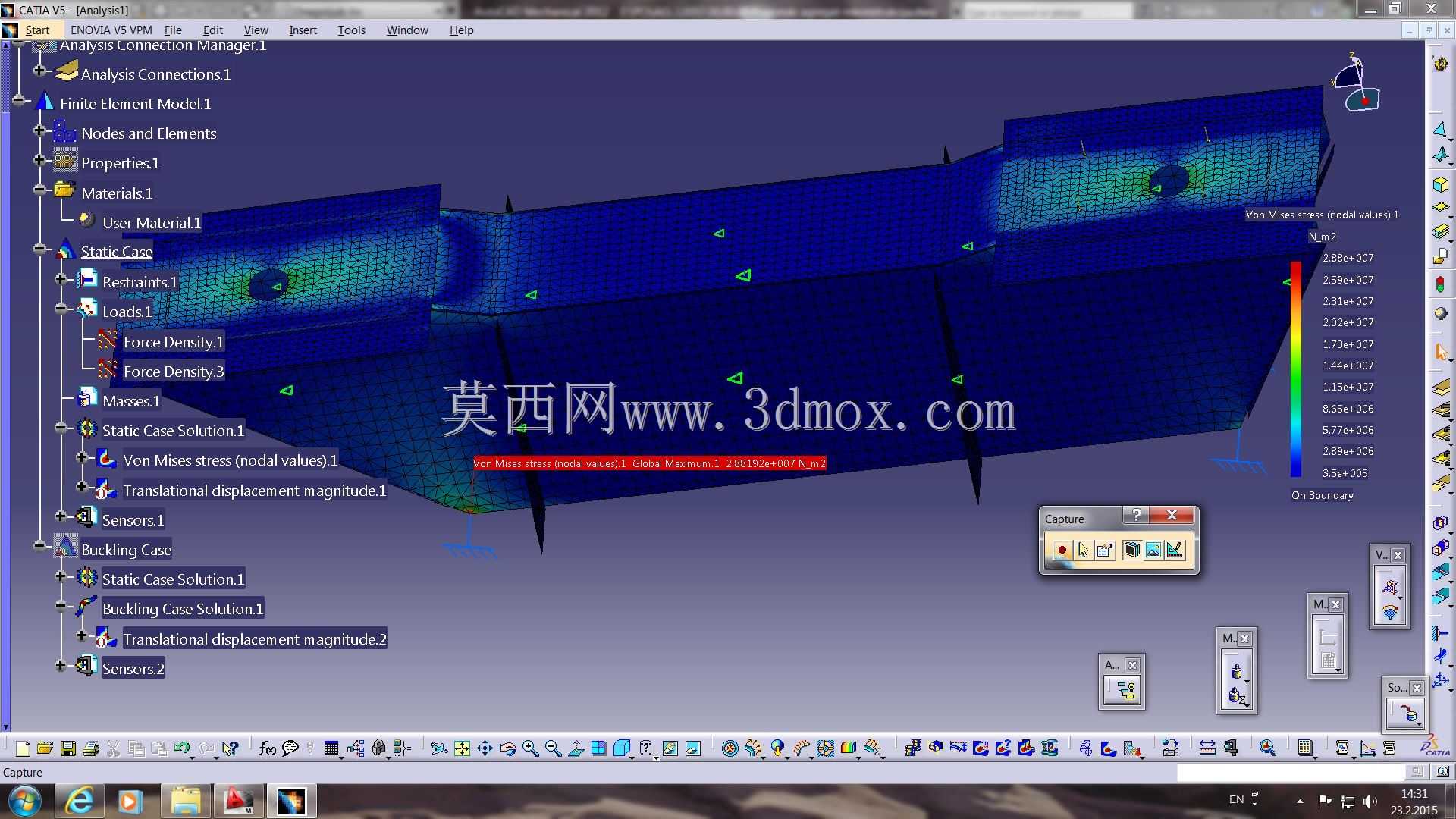Save the analysis with the floppy disk icon

coord(68,748)
